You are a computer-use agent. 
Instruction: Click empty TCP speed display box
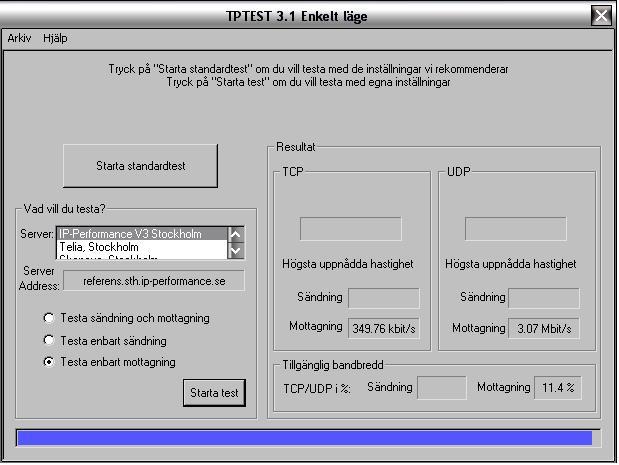pyautogui.click(x=351, y=229)
